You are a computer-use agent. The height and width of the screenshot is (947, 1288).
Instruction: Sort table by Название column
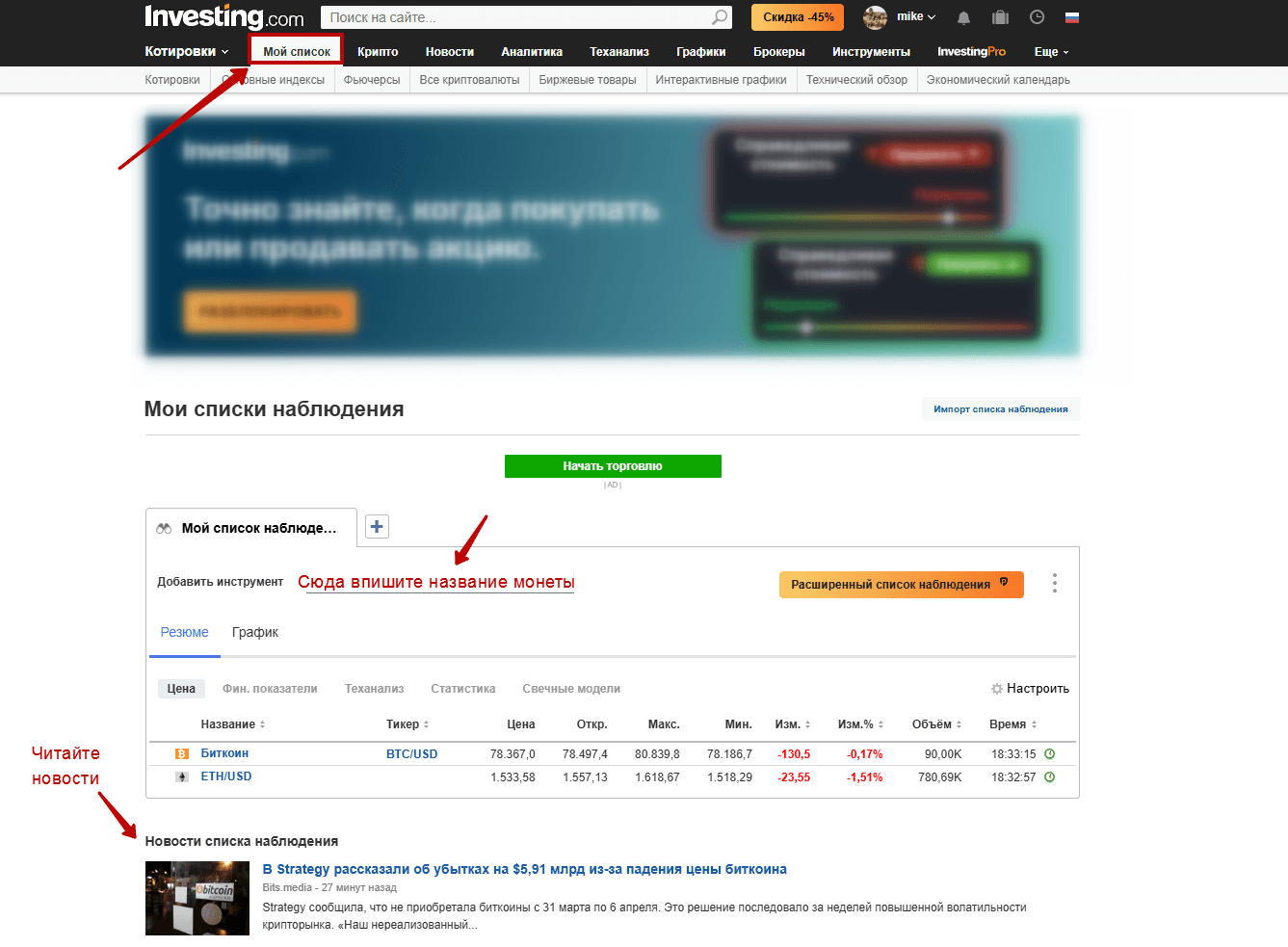coord(233,724)
